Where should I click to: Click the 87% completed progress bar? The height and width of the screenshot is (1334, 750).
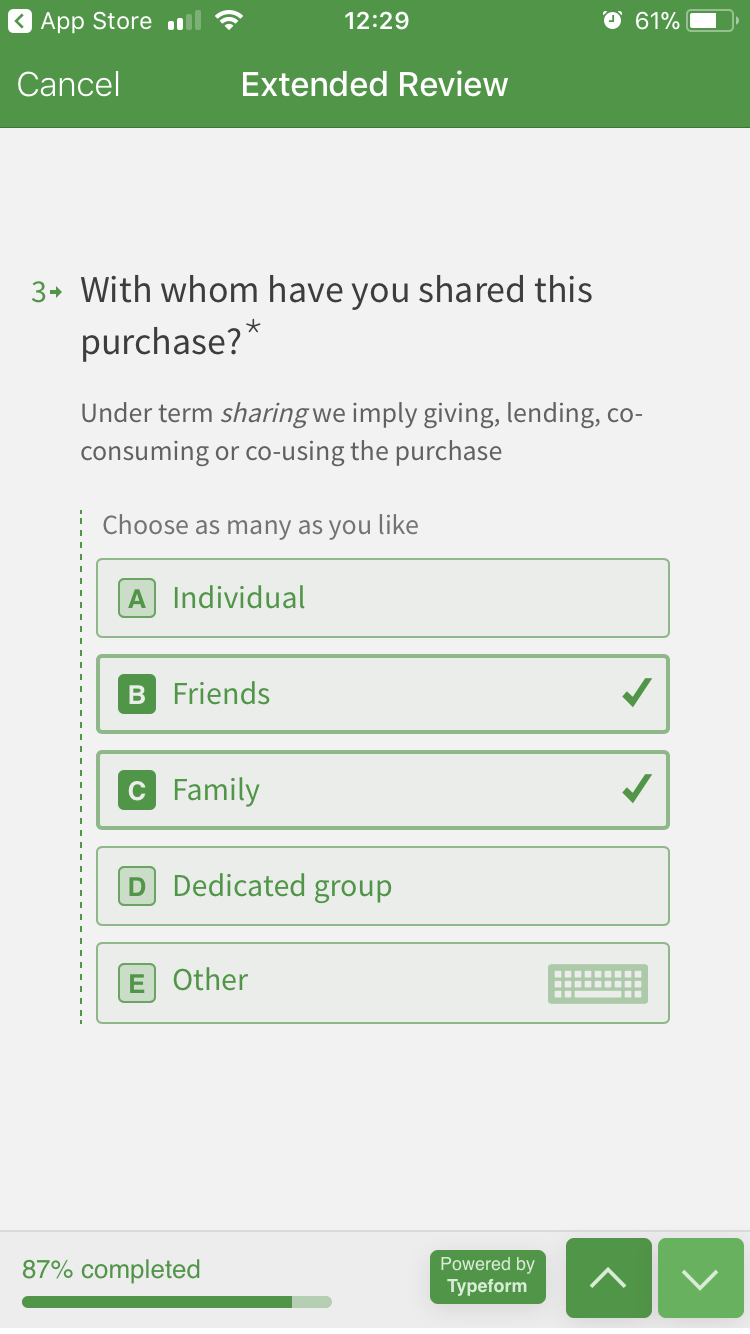coord(176,1302)
